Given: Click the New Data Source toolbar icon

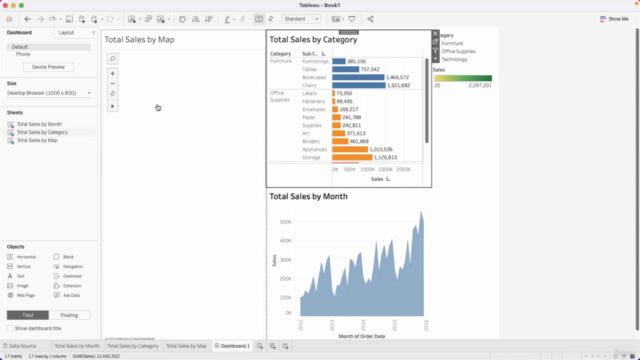Looking at the screenshot, I should click(x=82, y=19).
